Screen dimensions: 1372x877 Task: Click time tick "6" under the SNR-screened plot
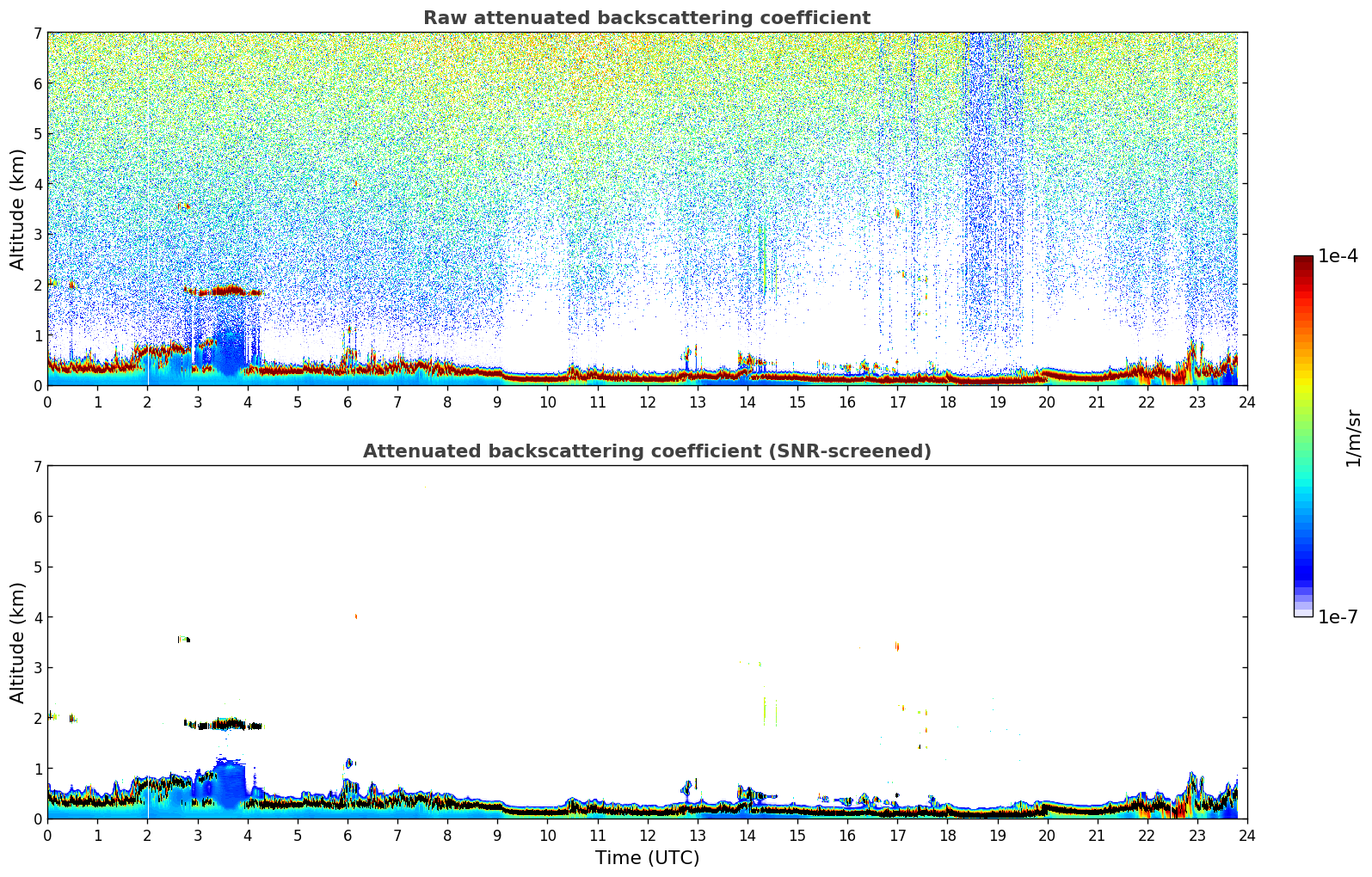(348, 835)
